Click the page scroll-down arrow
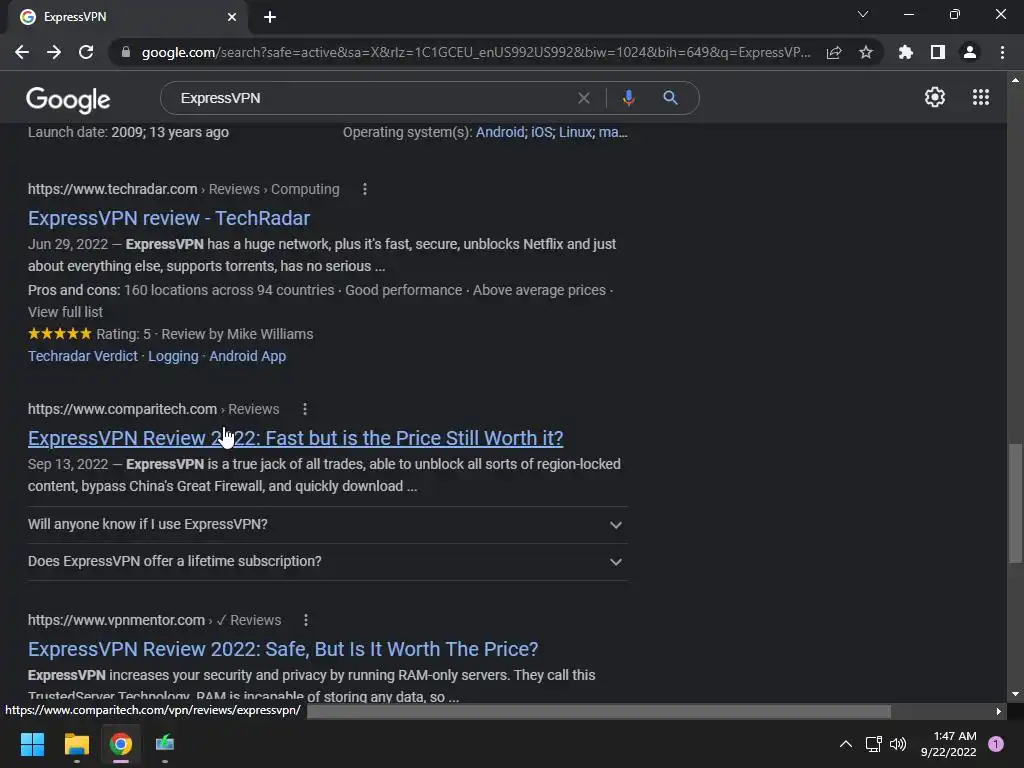 (1015, 694)
